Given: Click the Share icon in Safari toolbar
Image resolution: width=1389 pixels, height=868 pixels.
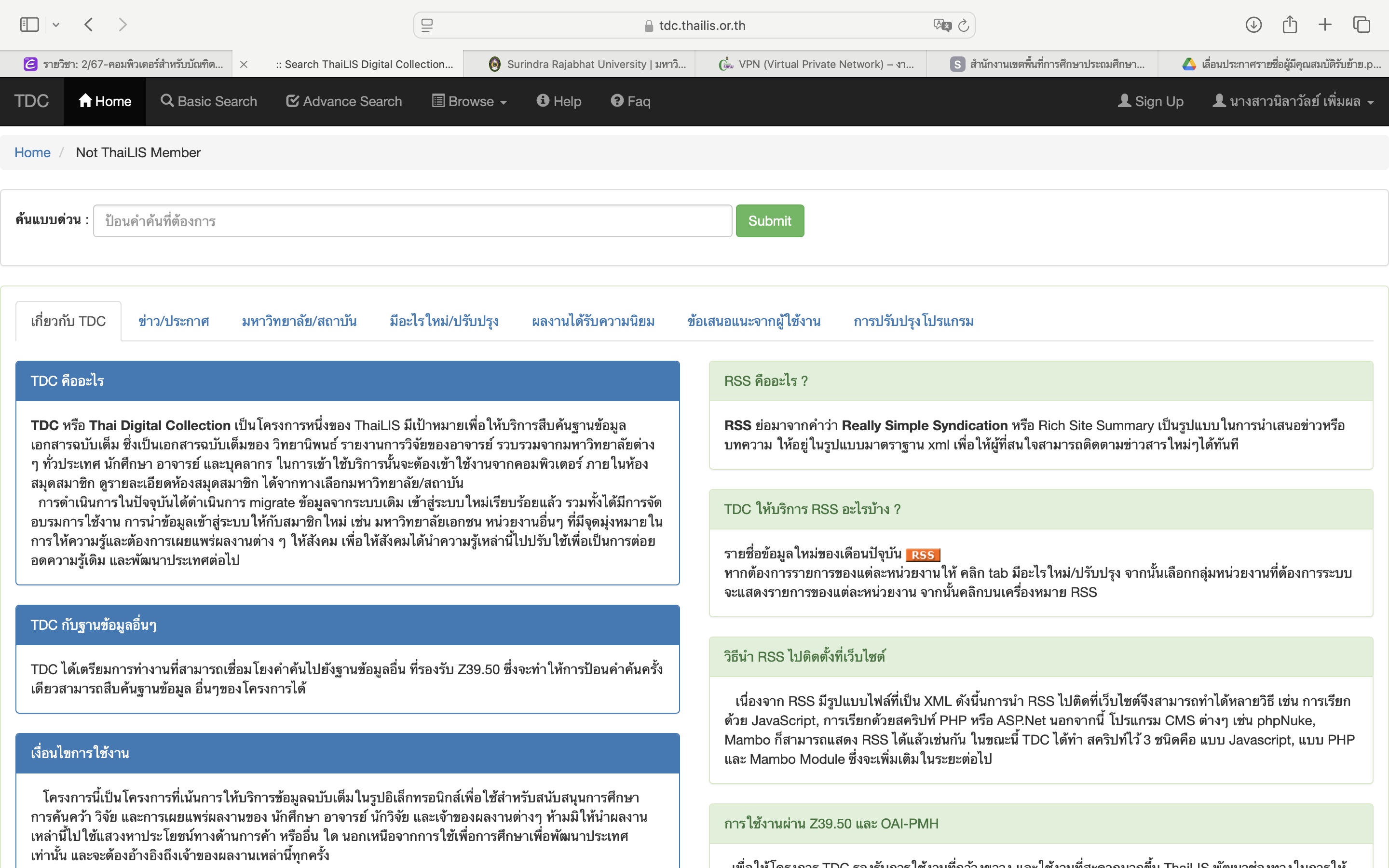Looking at the screenshot, I should point(1290,25).
